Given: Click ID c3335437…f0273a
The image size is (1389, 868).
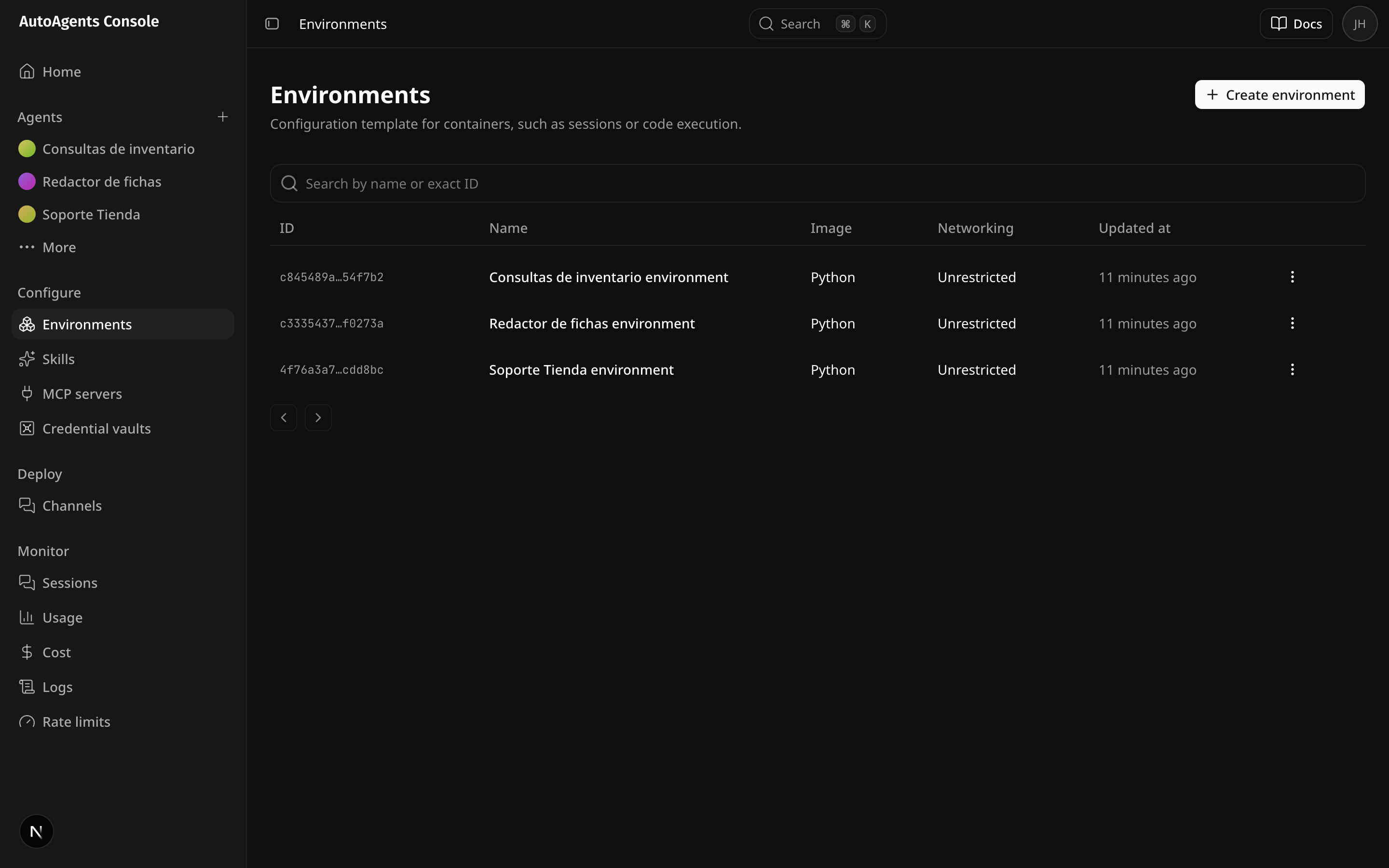Looking at the screenshot, I should 331,323.
